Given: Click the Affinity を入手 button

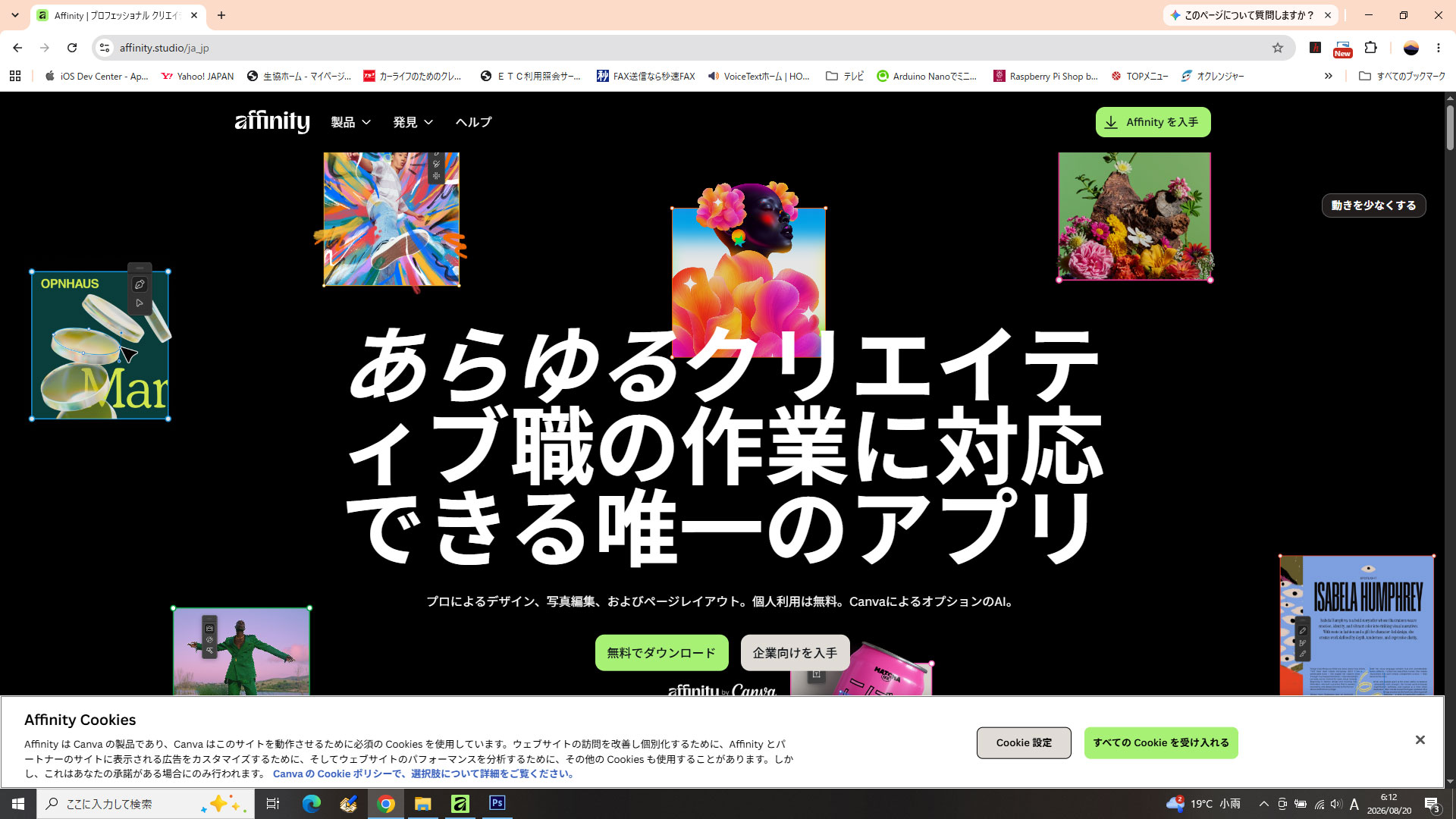Looking at the screenshot, I should point(1153,122).
